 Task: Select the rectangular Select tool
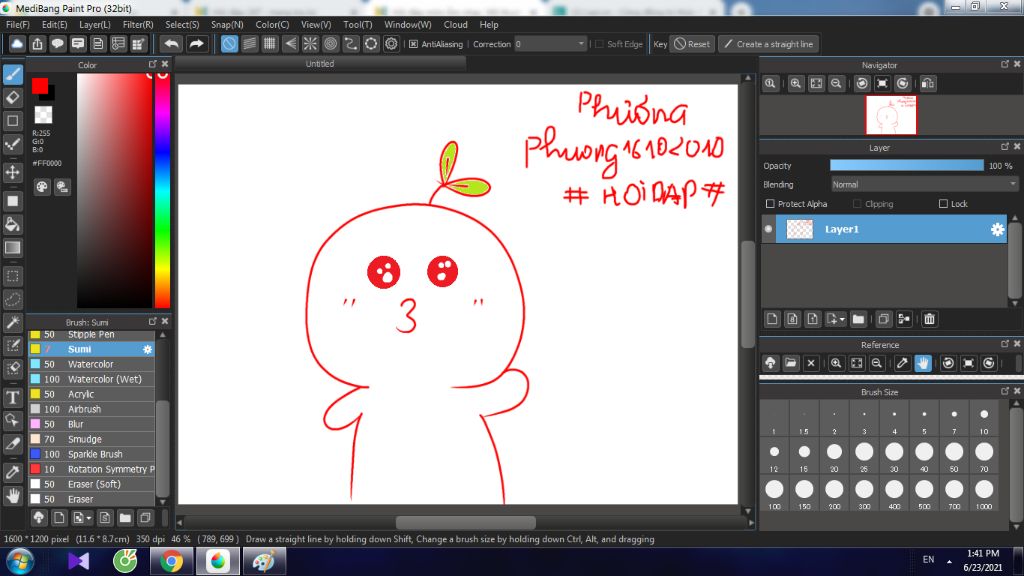pos(12,276)
